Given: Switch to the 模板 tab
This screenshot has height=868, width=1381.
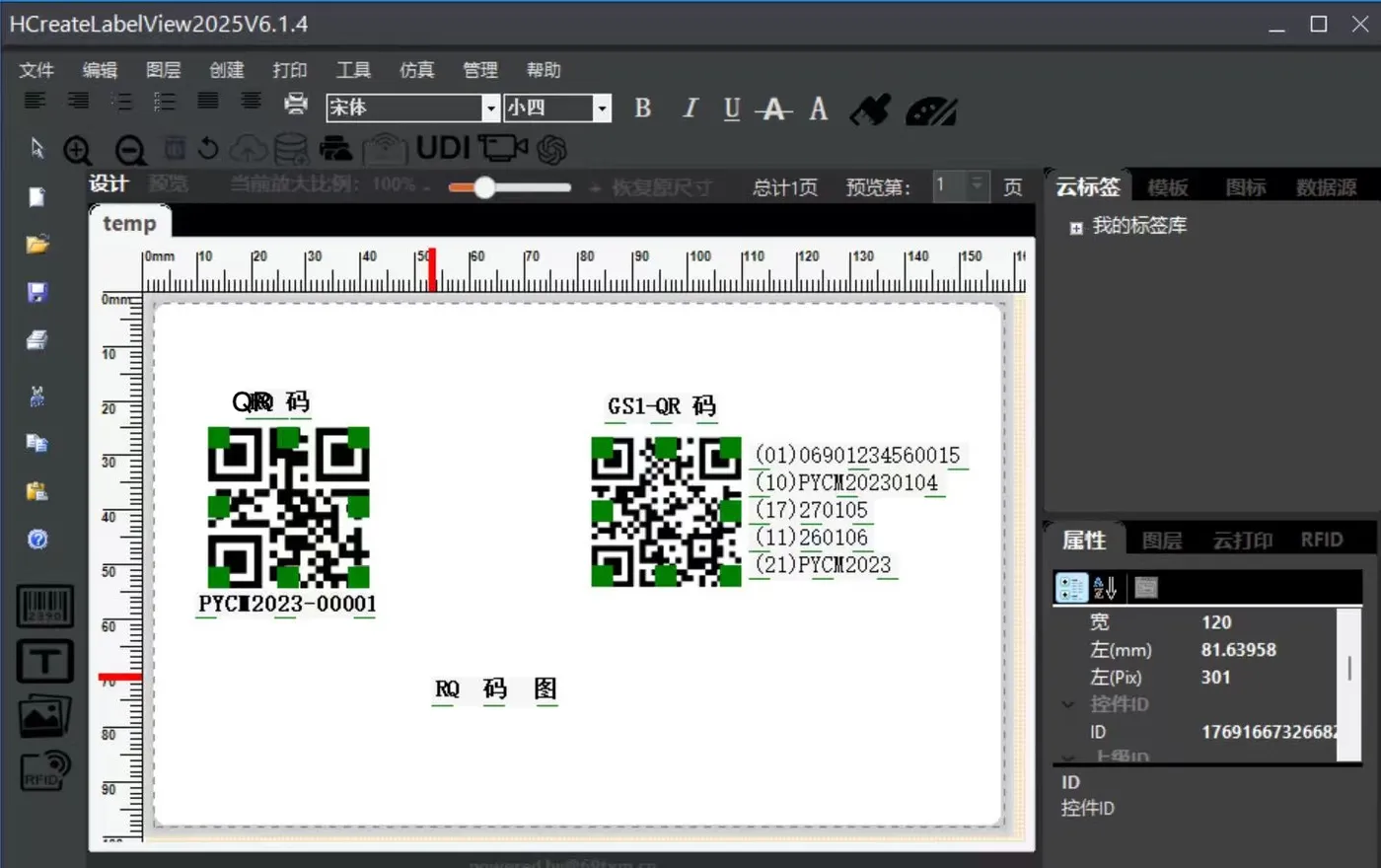Looking at the screenshot, I should click(1168, 187).
